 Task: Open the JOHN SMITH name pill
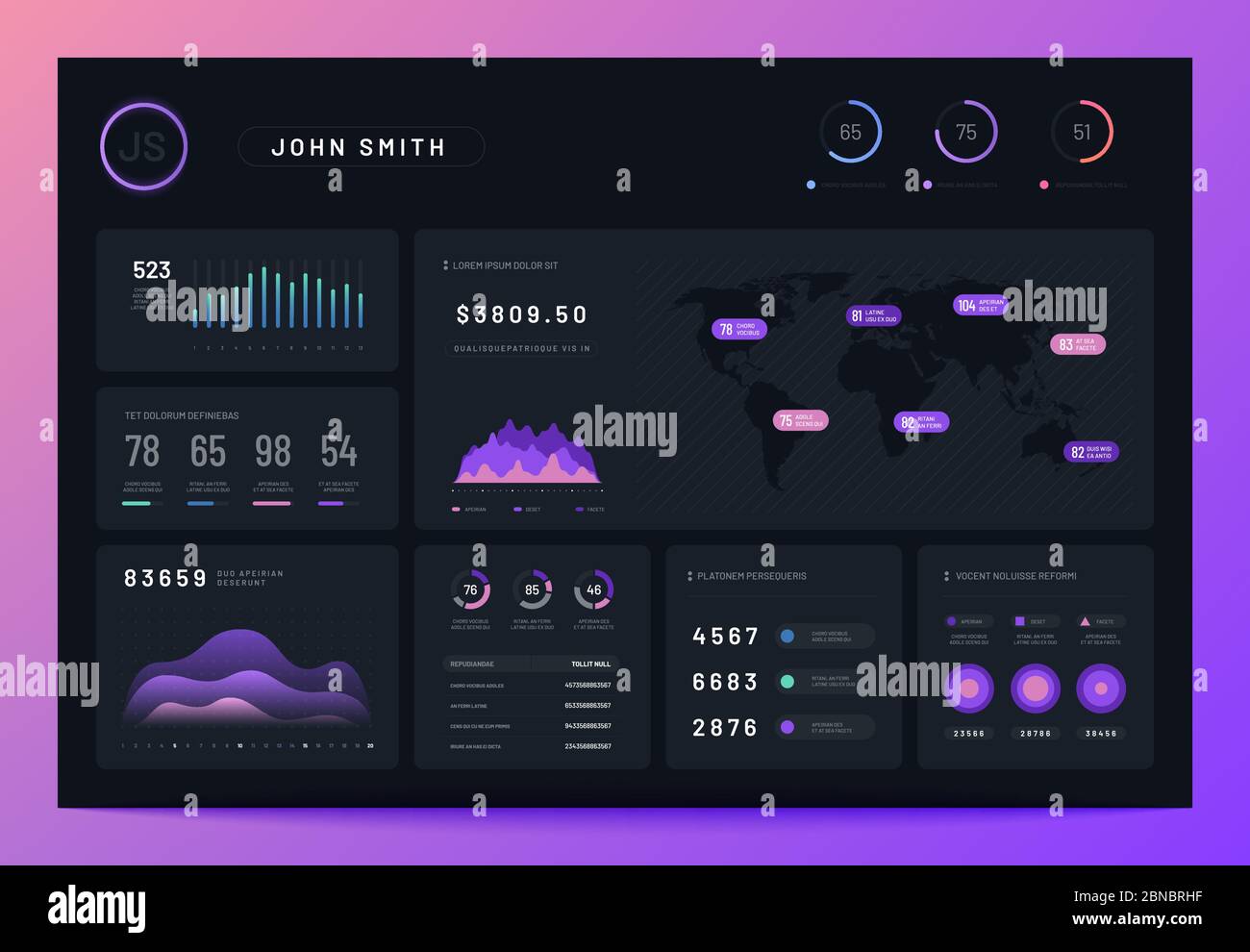pyautogui.click(x=361, y=147)
